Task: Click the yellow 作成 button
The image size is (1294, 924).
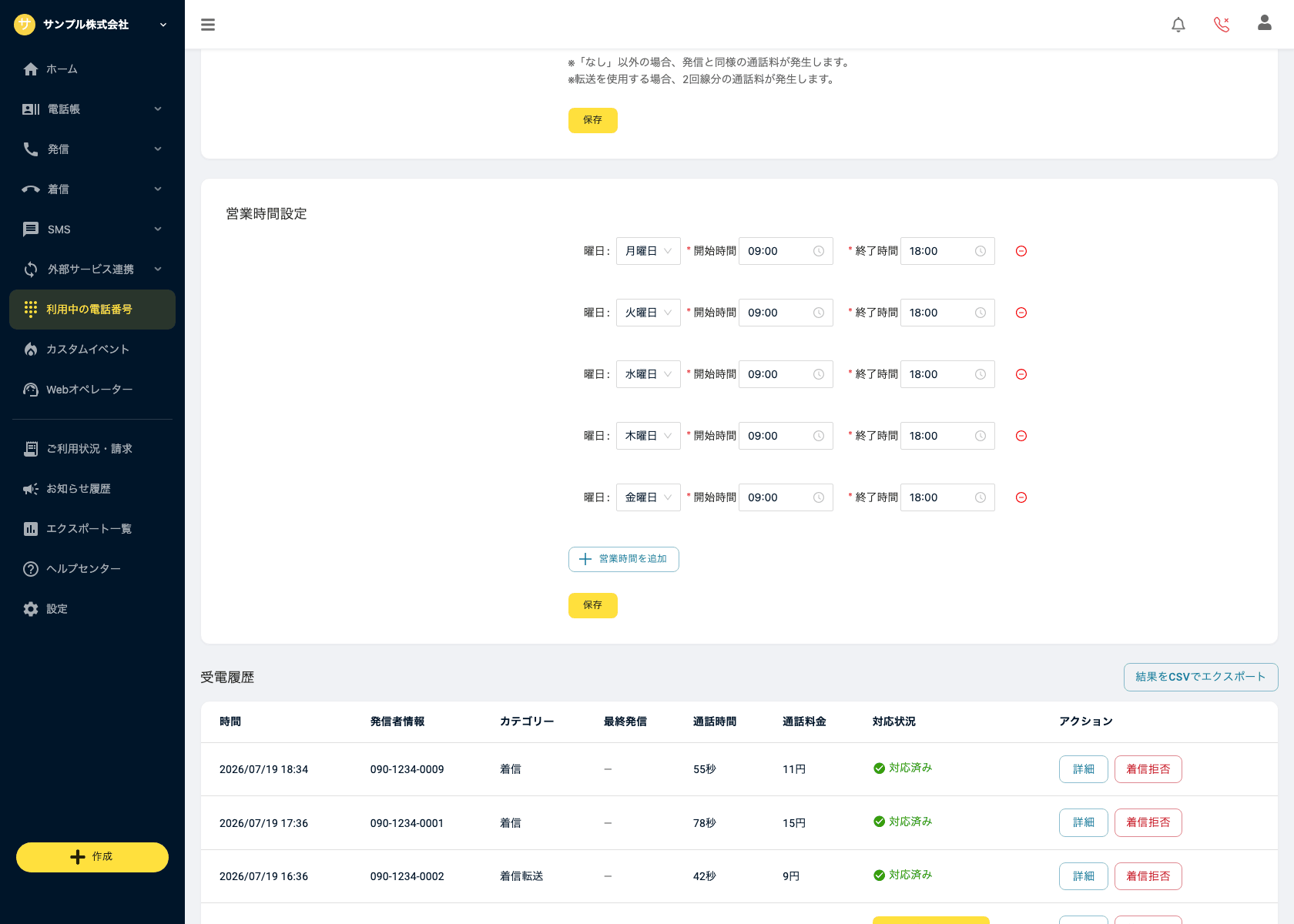Action: point(92,857)
